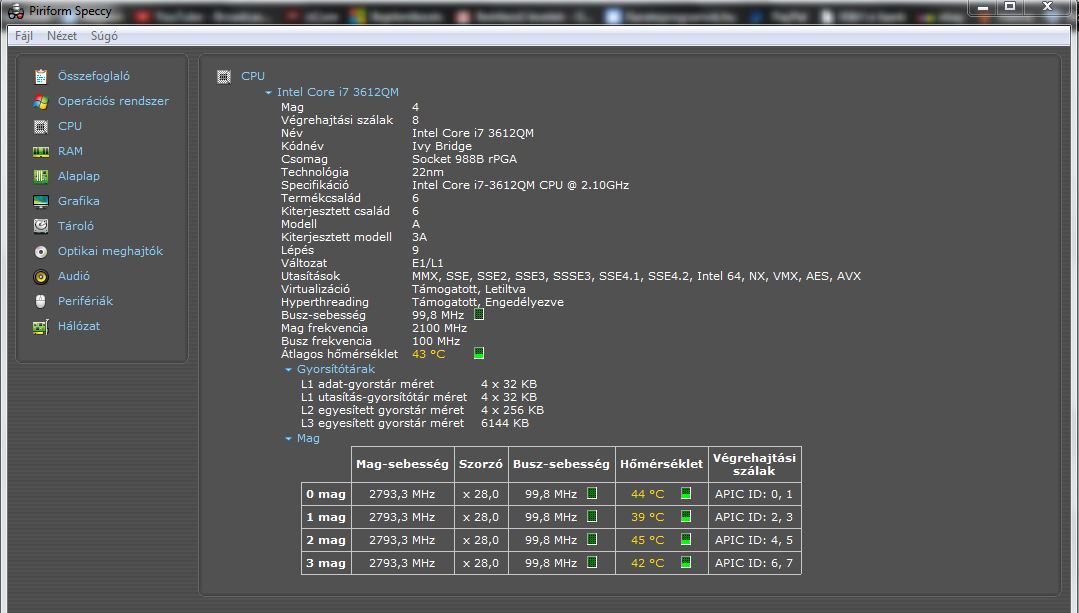Click the L2 egyesített gyorstár 4 x 256 KB value
The image size is (1079, 613).
tap(512, 410)
